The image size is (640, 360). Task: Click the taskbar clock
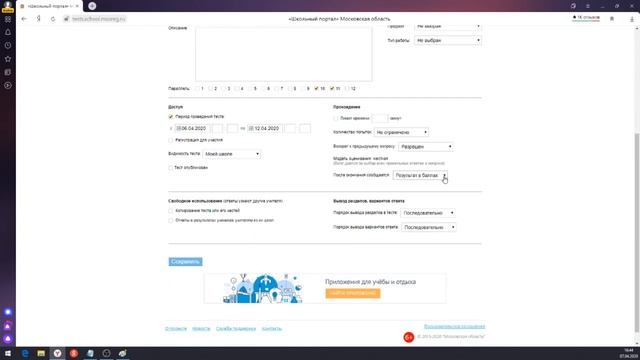coord(629,353)
